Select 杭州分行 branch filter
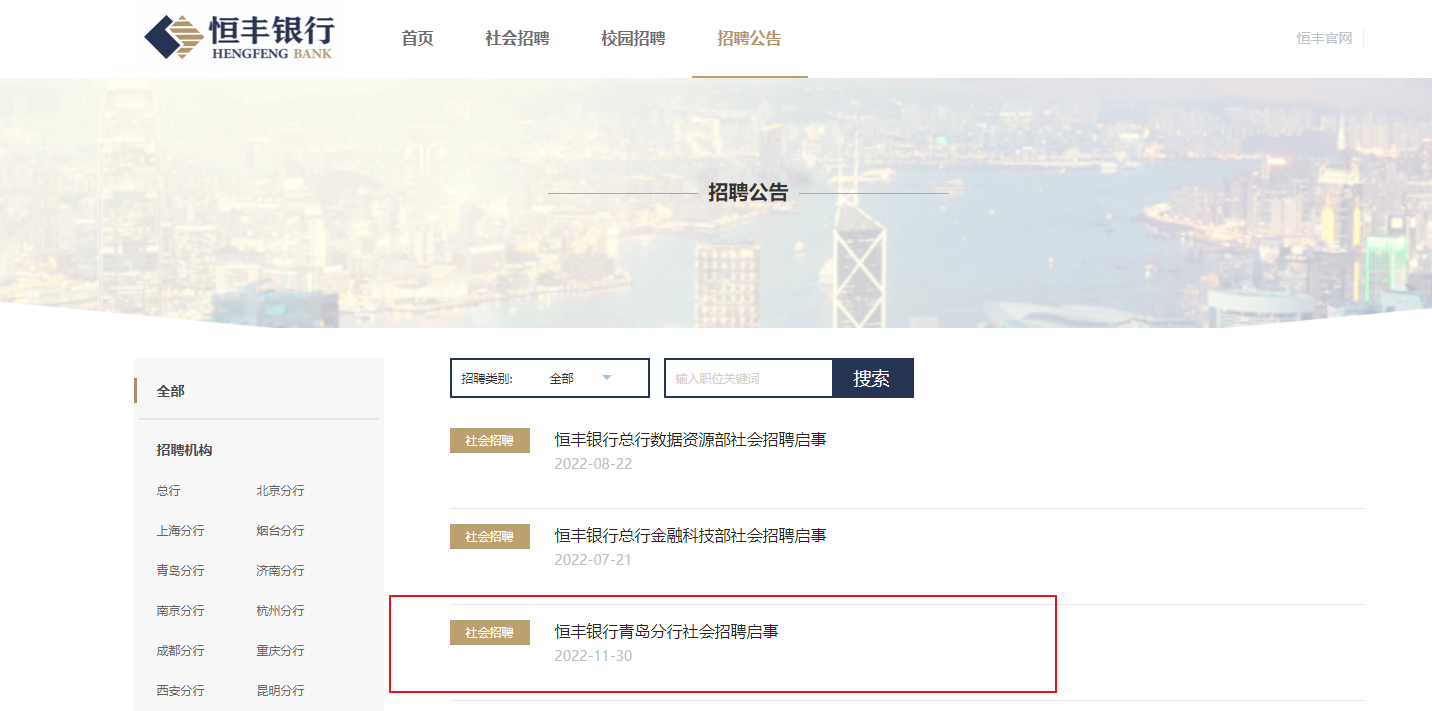 point(280,611)
